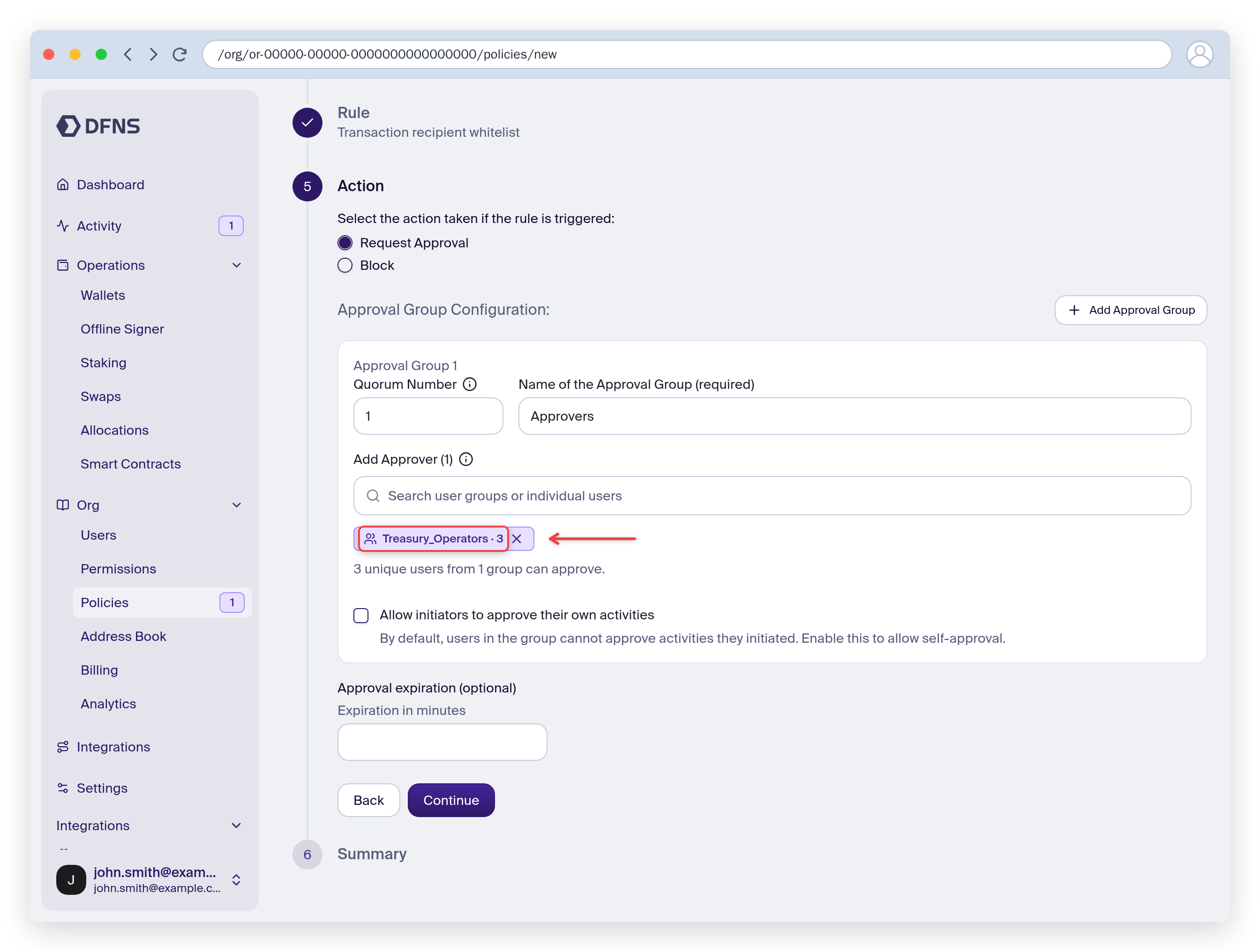The height and width of the screenshot is (952, 1260).
Task: Click the Settings sliders icon
Action: click(x=63, y=788)
